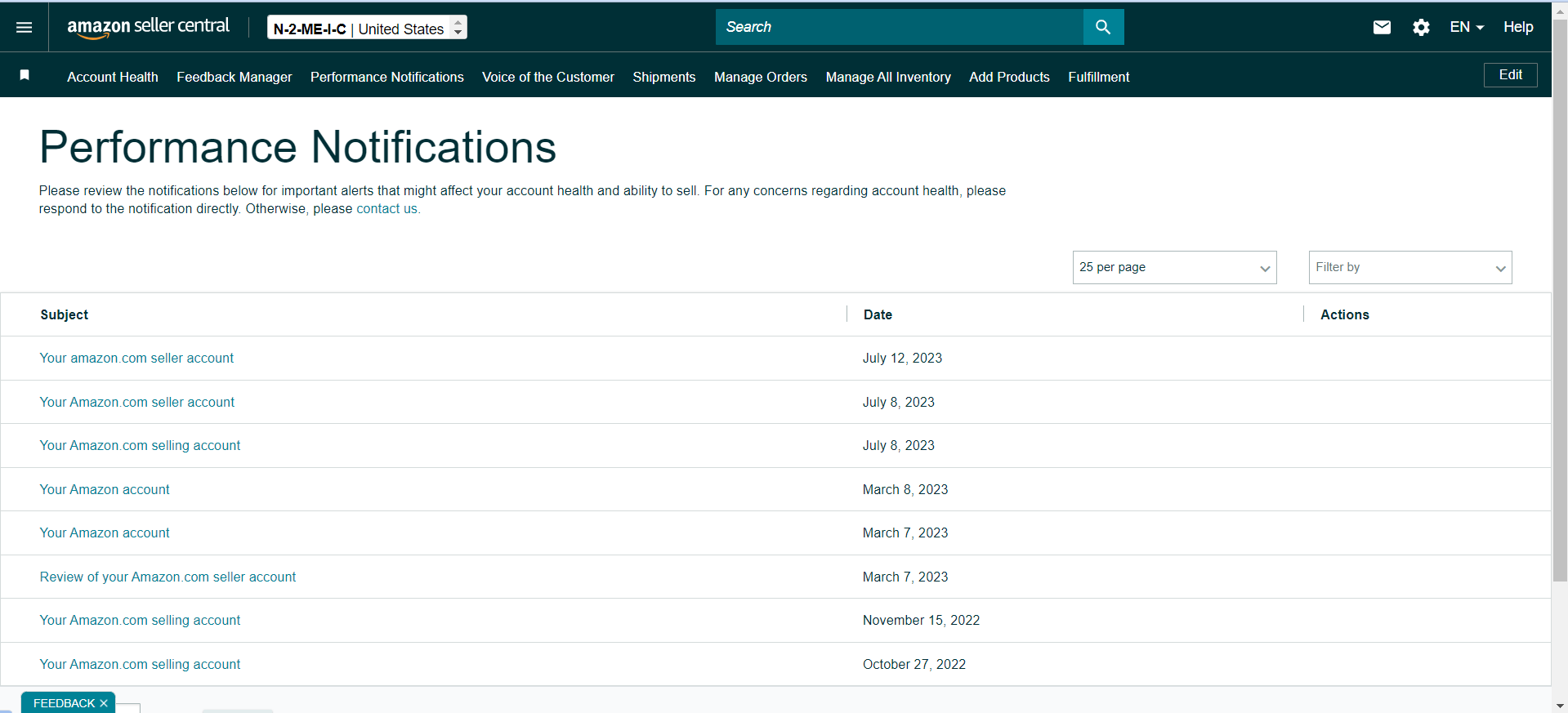Click the Edit button in the nav bar
1568x713 pixels.
pyautogui.click(x=1510, y=75)
